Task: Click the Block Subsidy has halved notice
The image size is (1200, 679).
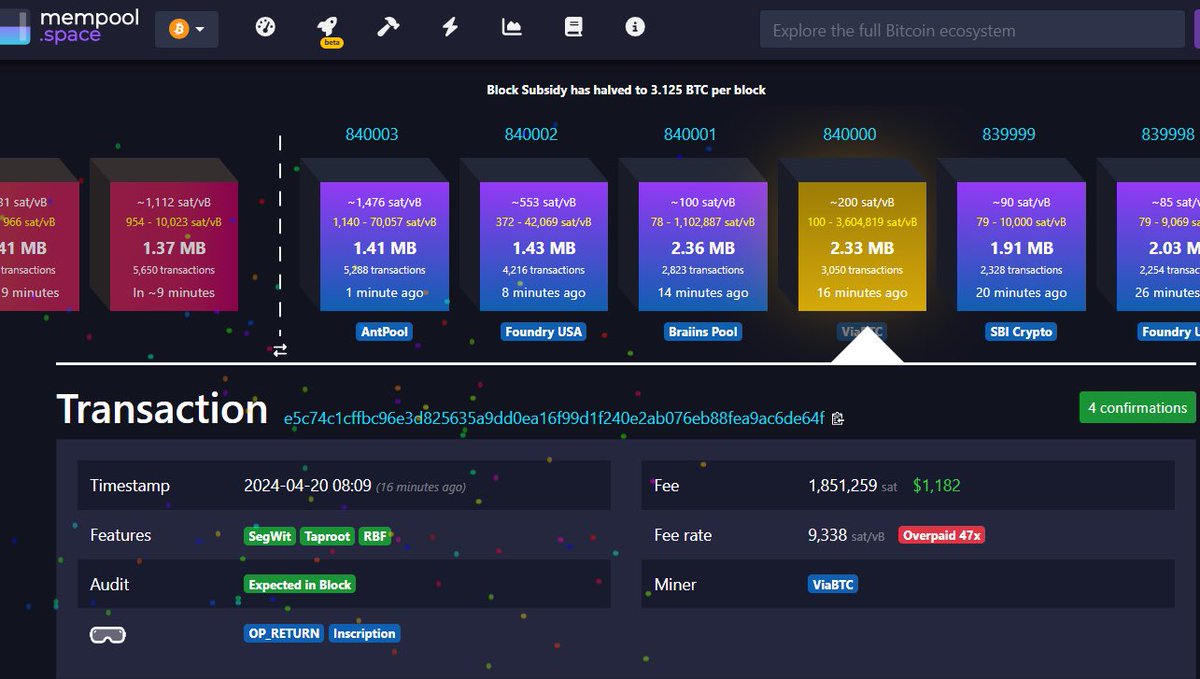Action: coord(626,90)
